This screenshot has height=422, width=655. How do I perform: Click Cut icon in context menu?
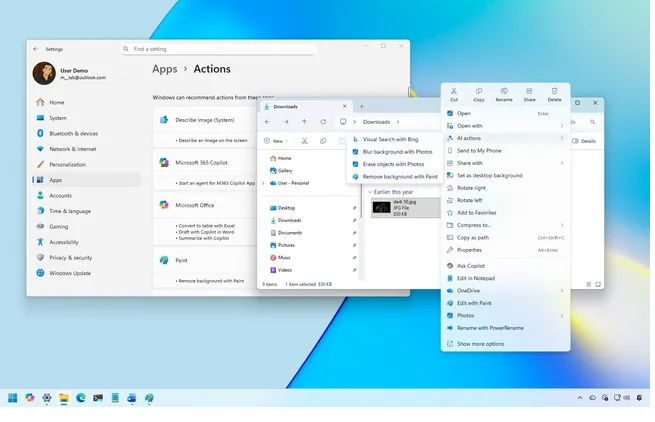454,91
